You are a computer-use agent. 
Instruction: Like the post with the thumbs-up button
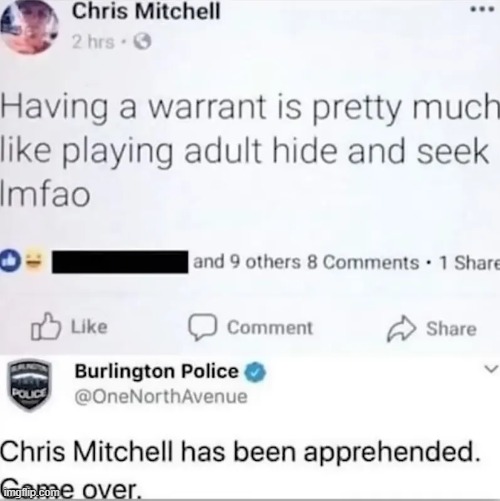70,327
